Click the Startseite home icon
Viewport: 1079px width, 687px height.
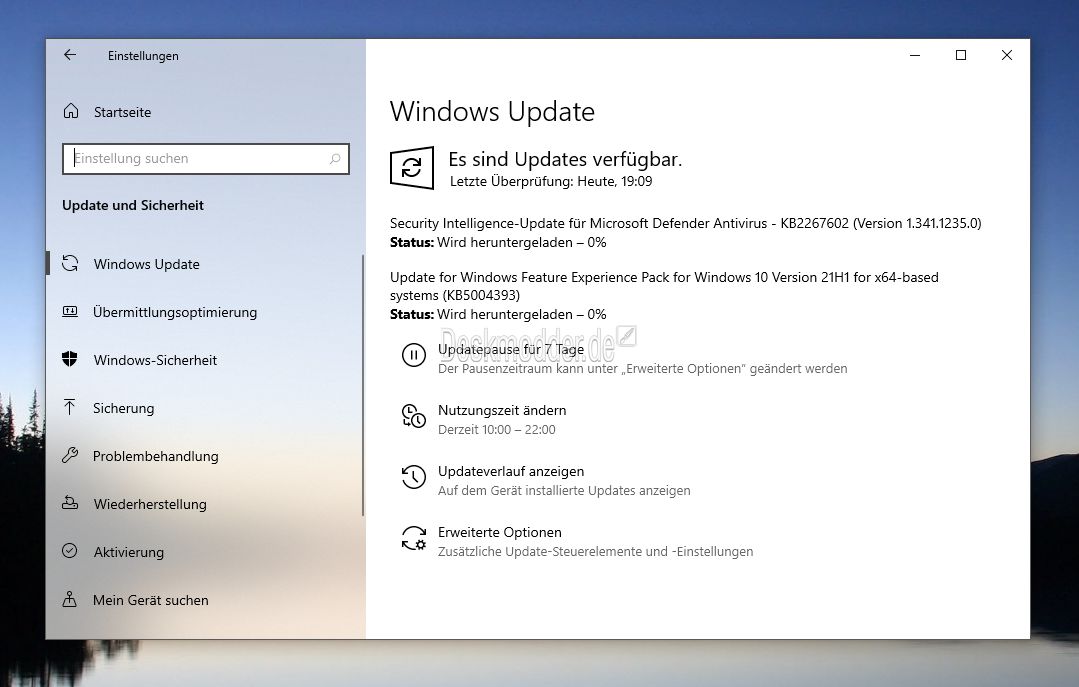tap(71, 111)
